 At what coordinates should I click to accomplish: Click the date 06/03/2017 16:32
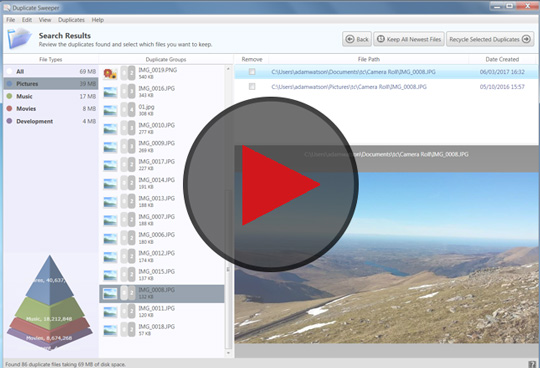[x=502, y=72]
